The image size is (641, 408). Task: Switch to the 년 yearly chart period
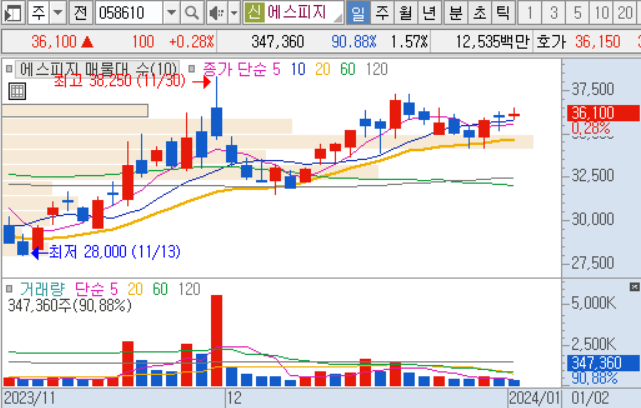coord(429,13)
